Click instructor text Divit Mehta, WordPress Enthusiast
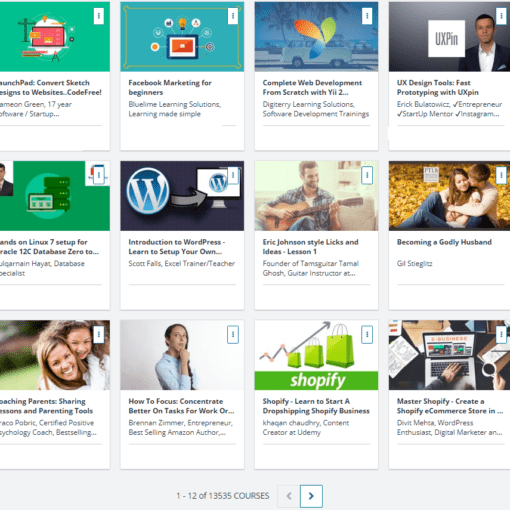 (449, 428)
